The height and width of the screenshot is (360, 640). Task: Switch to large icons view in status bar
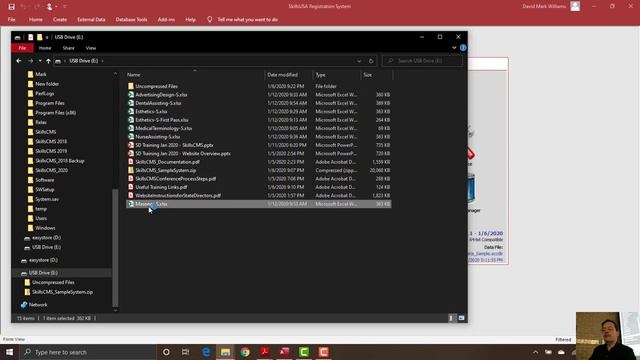(461, 318)
